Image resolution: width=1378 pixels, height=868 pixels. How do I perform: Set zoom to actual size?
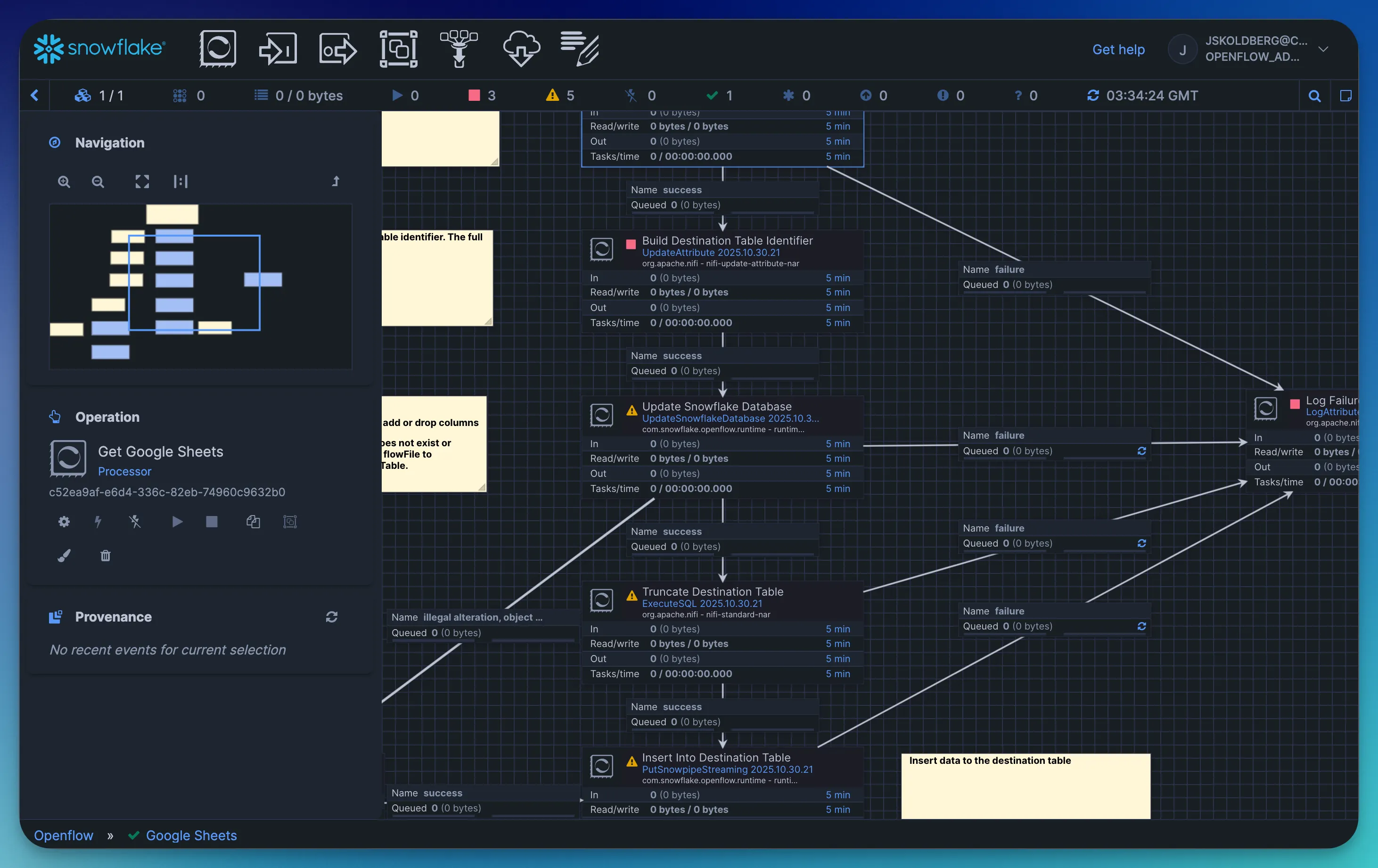(180, 181)
